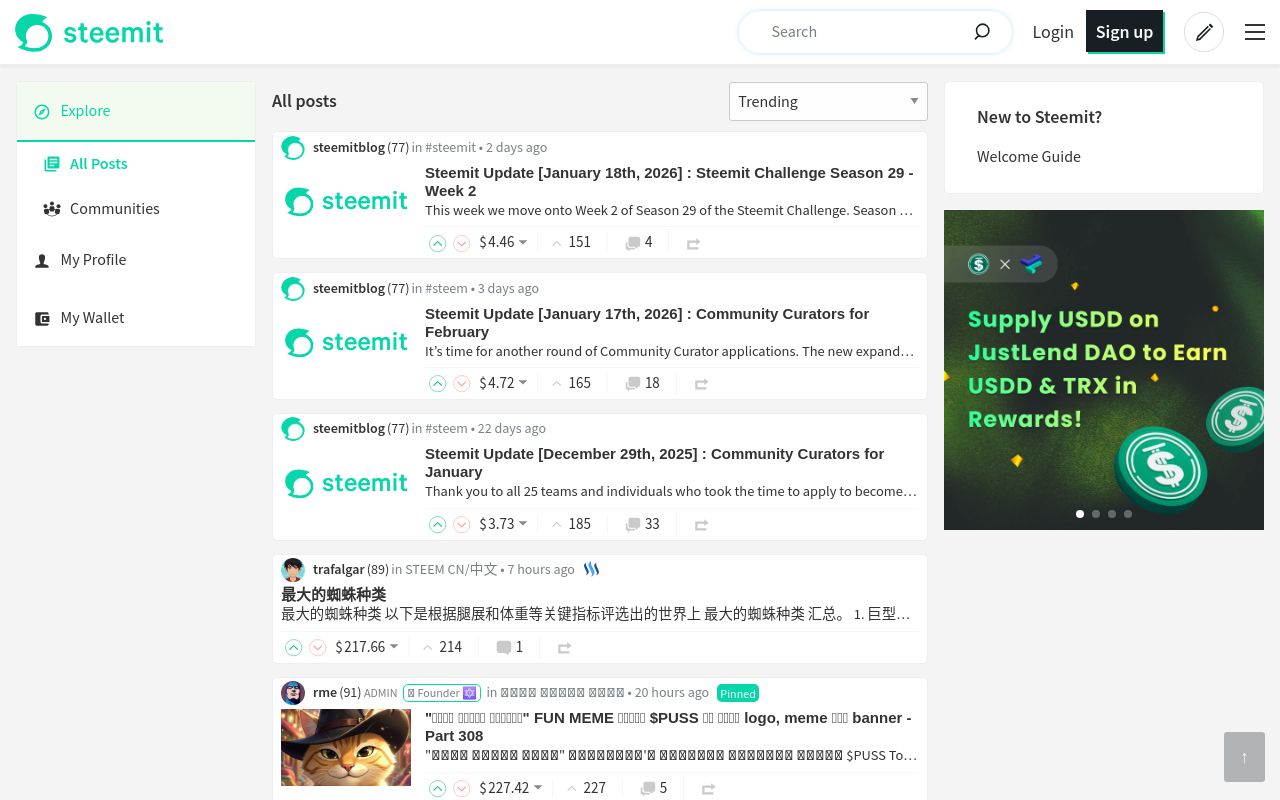
Task: Open comments icon on December 29th post
Action: 632,525
